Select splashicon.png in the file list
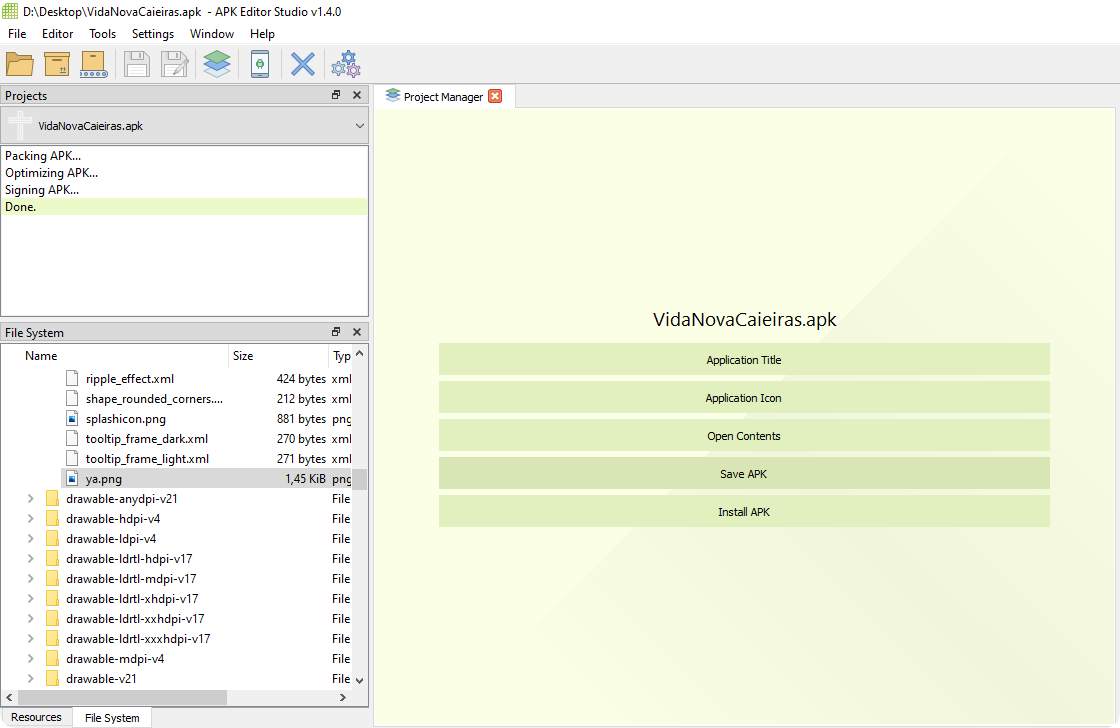The height and width of the screenshot is (728, 1120). (x=126, y=419)
